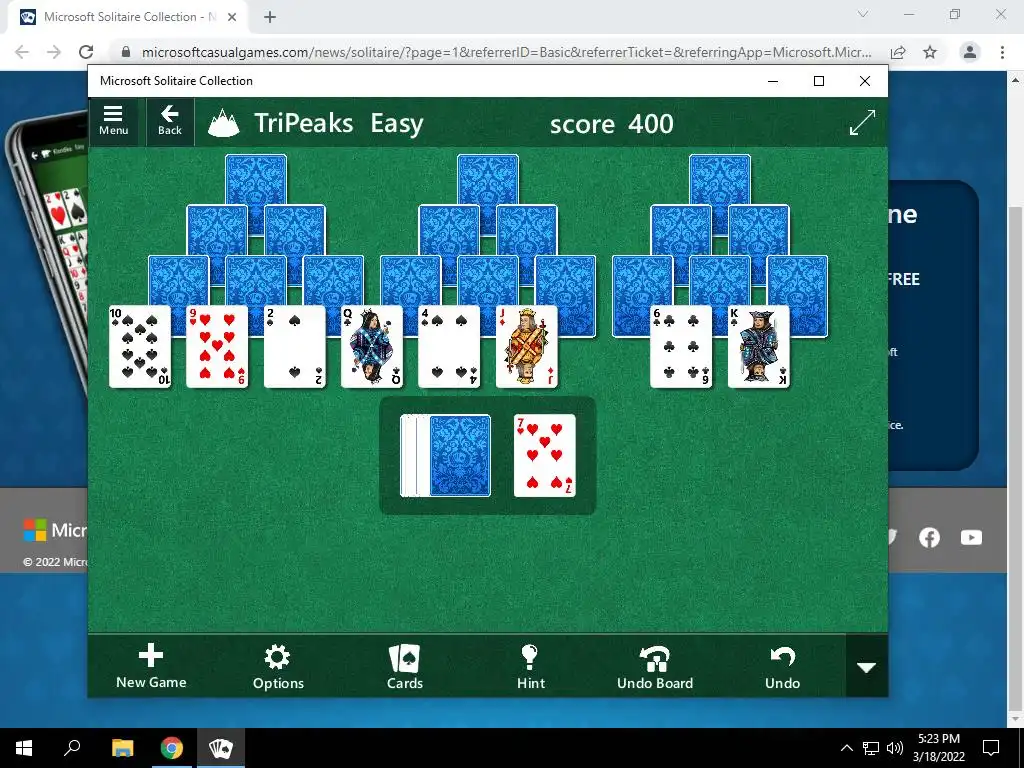The image size is (1024, 768).
Task: Undo the last move
Action: (x=782, y=667)
